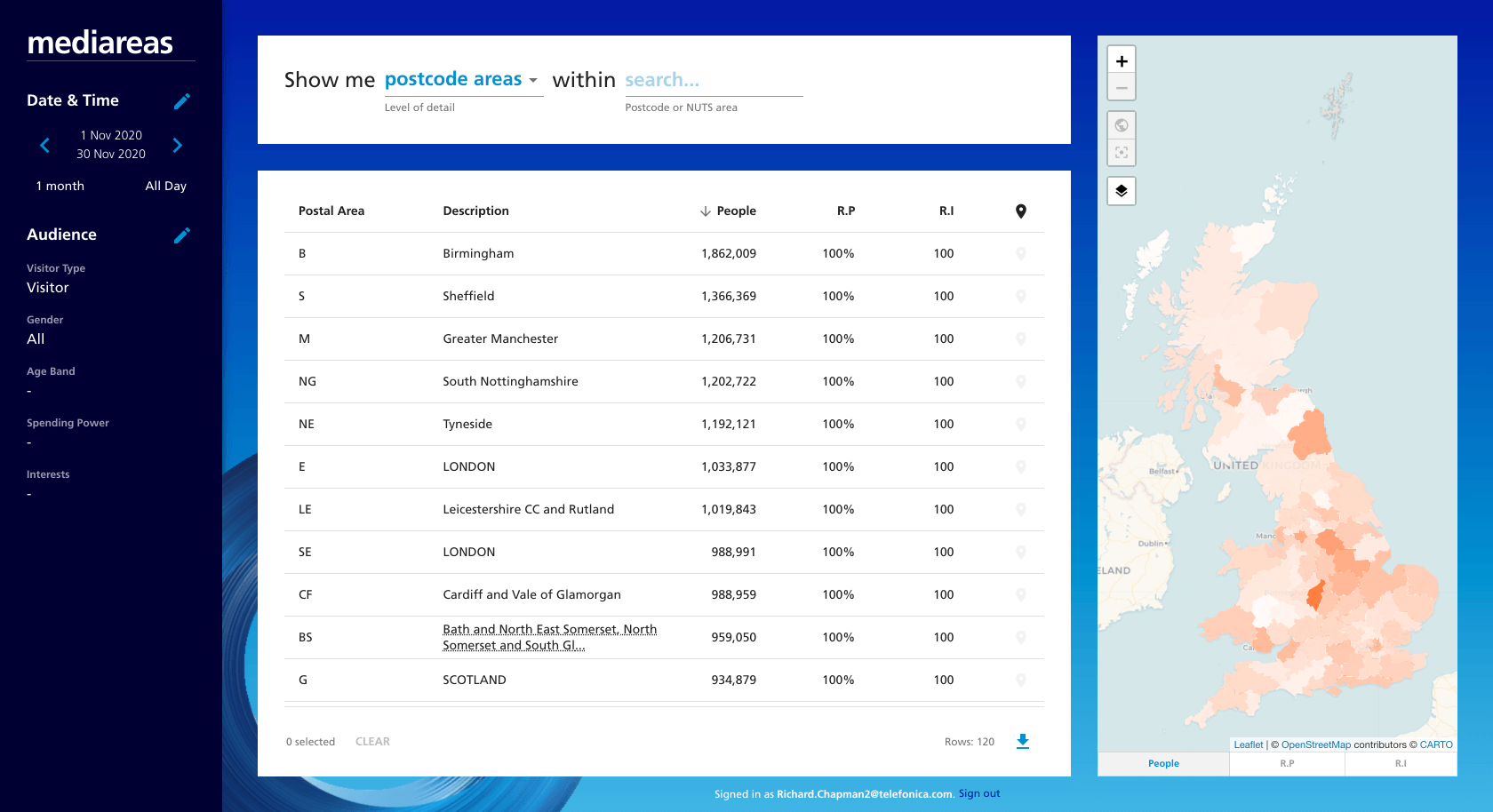Click the SCOTLAND description cell
The image size is (1493, 812).
tap(475, 681)
